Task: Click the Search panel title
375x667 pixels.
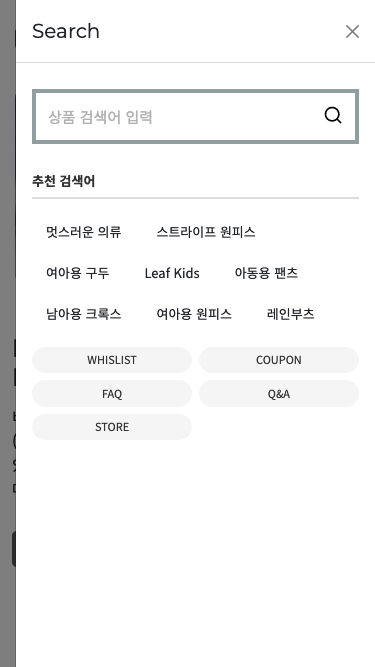Action: click(66, 31)
